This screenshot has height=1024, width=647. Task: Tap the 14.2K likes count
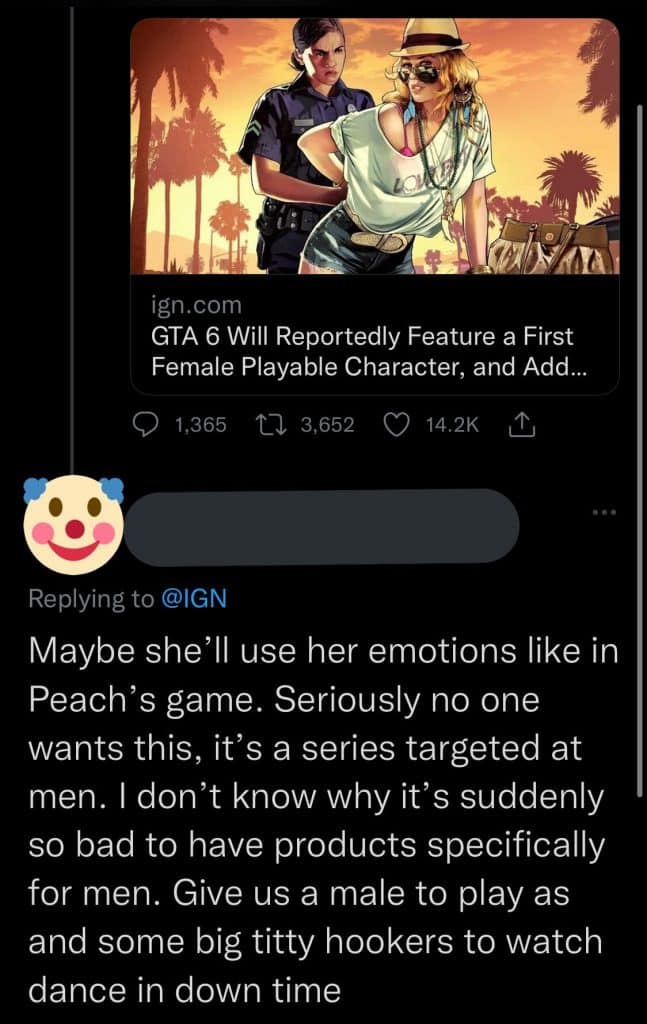pyautogui.click(x=452, y=425)
